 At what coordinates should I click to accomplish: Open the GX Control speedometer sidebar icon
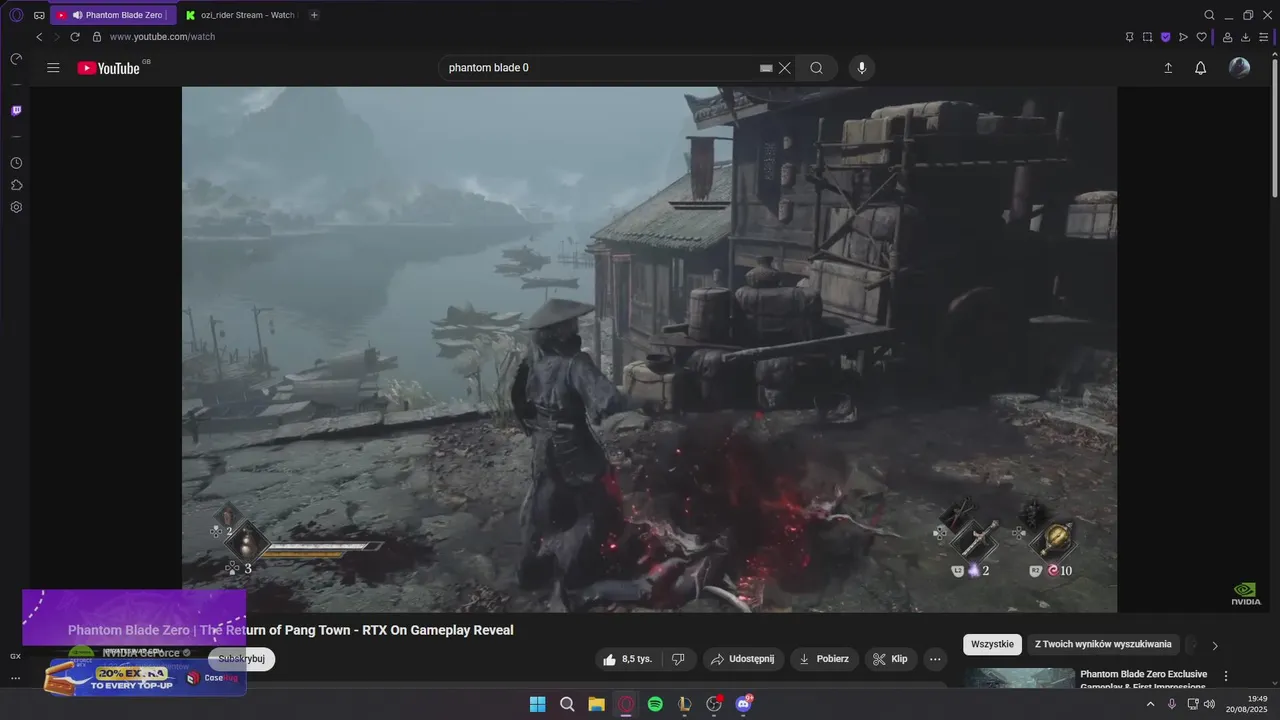(x=16, y=60)
